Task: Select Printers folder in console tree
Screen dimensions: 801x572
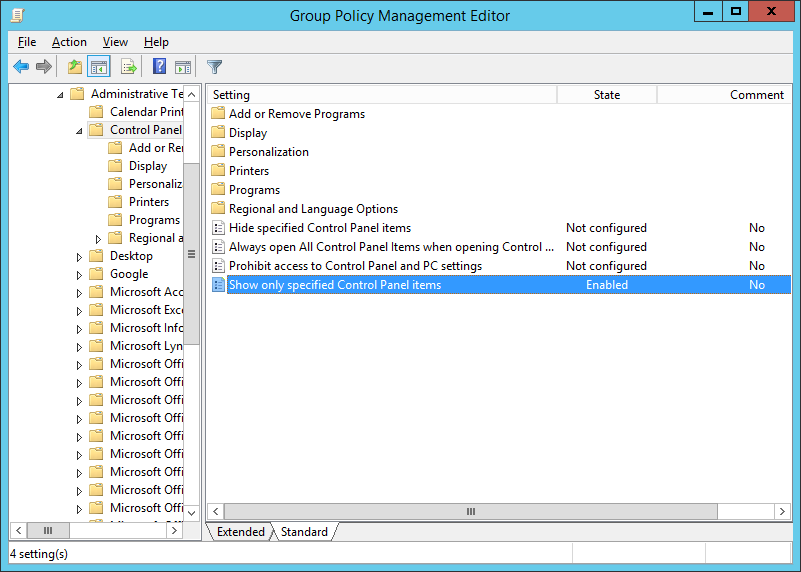Action: [148, 202]
